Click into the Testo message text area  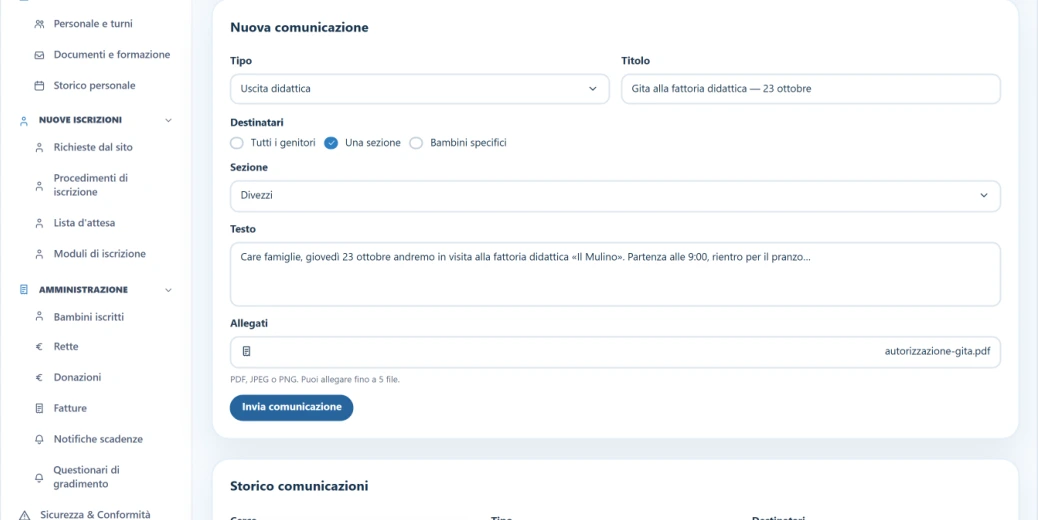615,275
